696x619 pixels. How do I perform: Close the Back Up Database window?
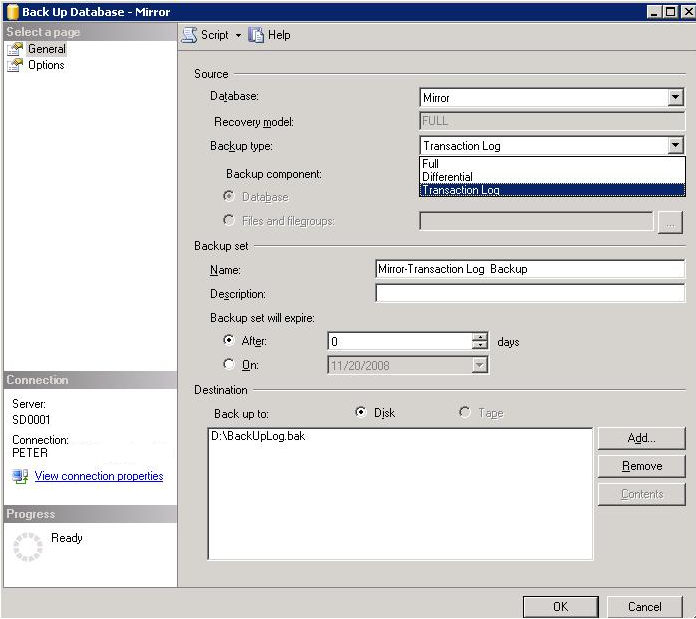coord(687,12)
